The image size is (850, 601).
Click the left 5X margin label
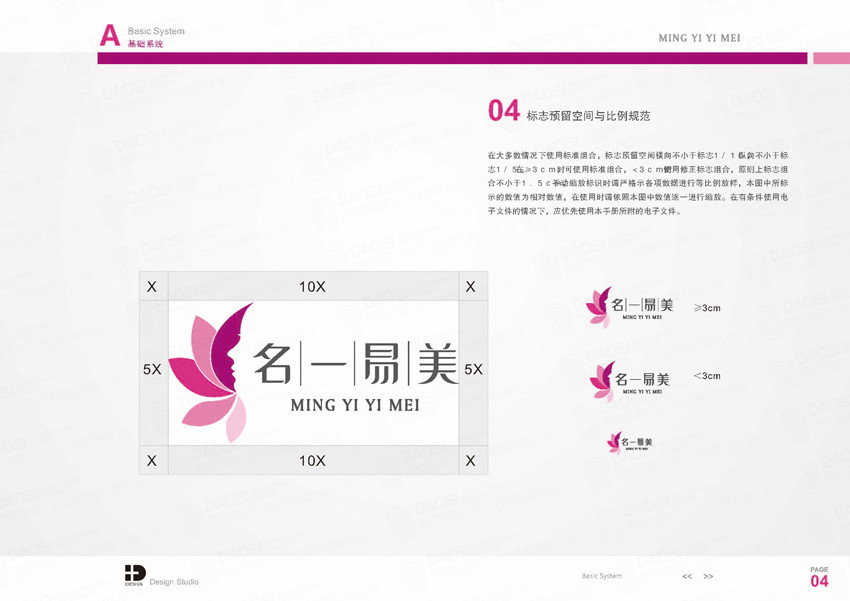pos(152,369)
